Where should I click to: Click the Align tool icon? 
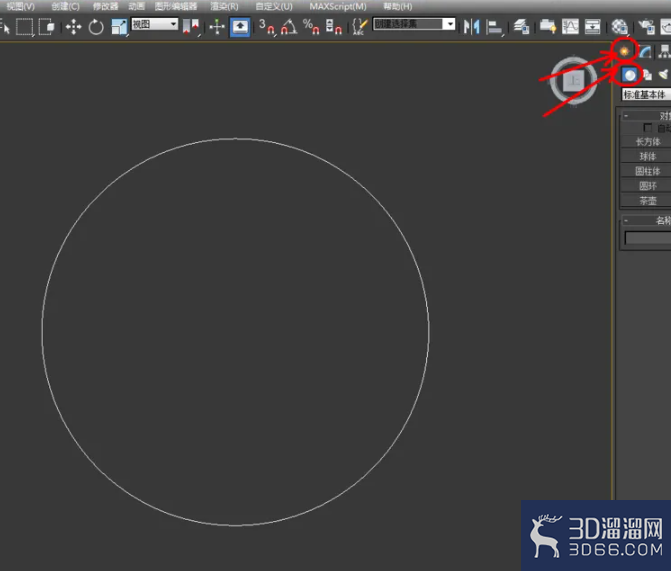[494, 27]
